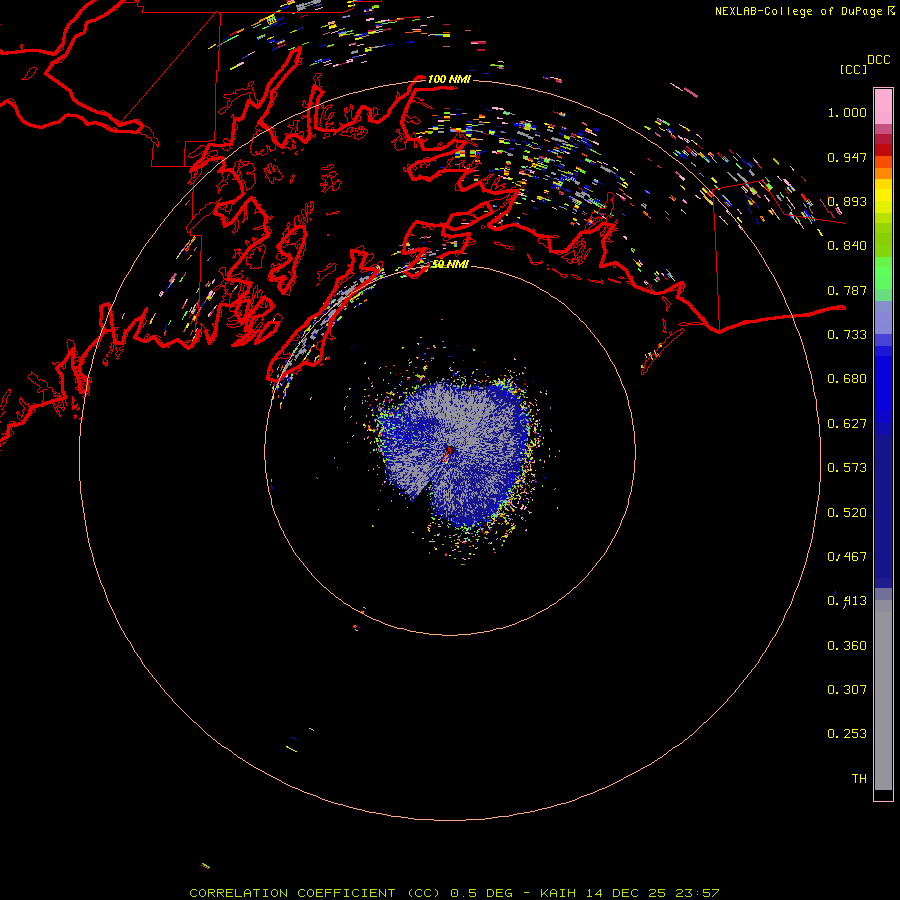Click the 0.467 scale value
The image size is (900, 900).
pos(847,557)
